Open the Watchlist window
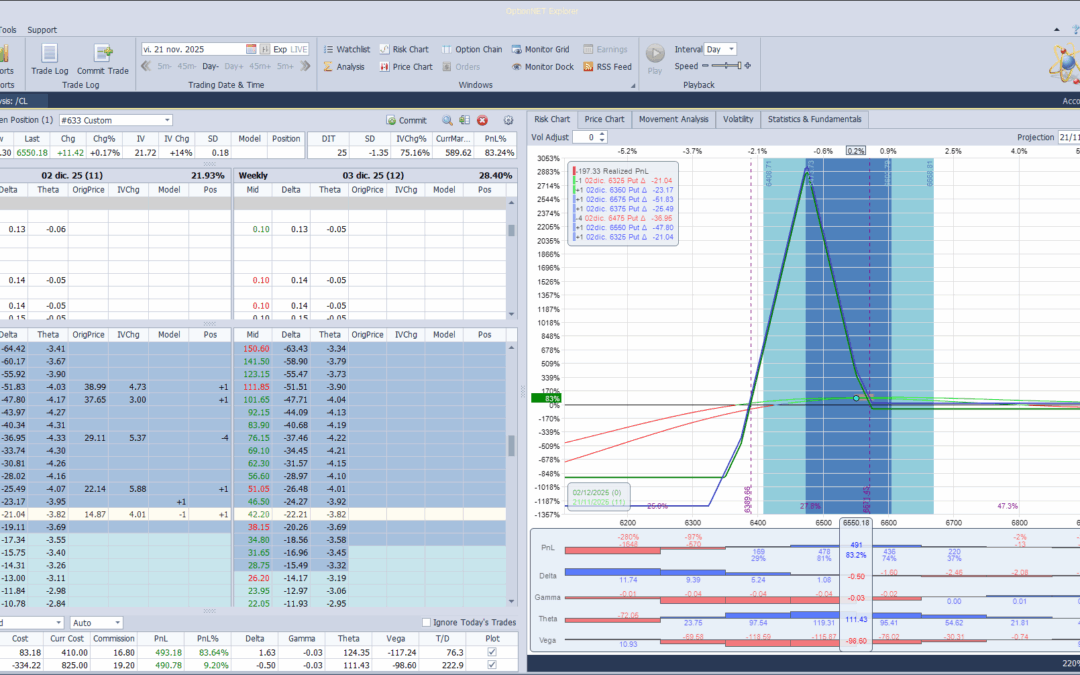This screenshot has width=1080, height=675. [346, 49]
